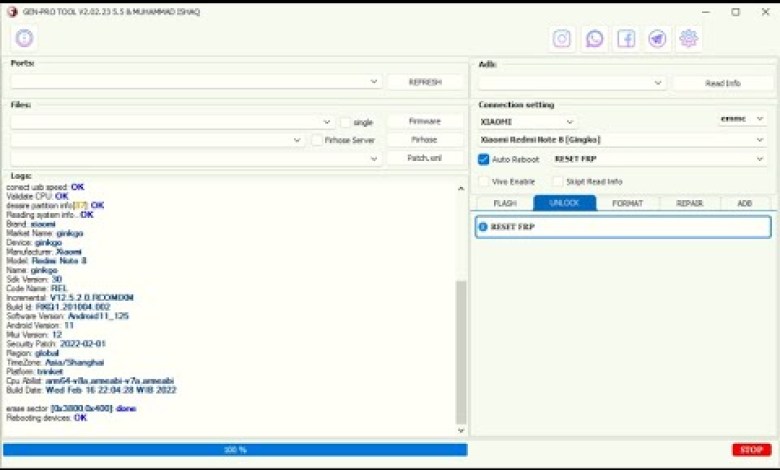Click the 'Sdk Version: 30' log line
The width and height of the screenshot is (780, 470).
pos(34,279)
